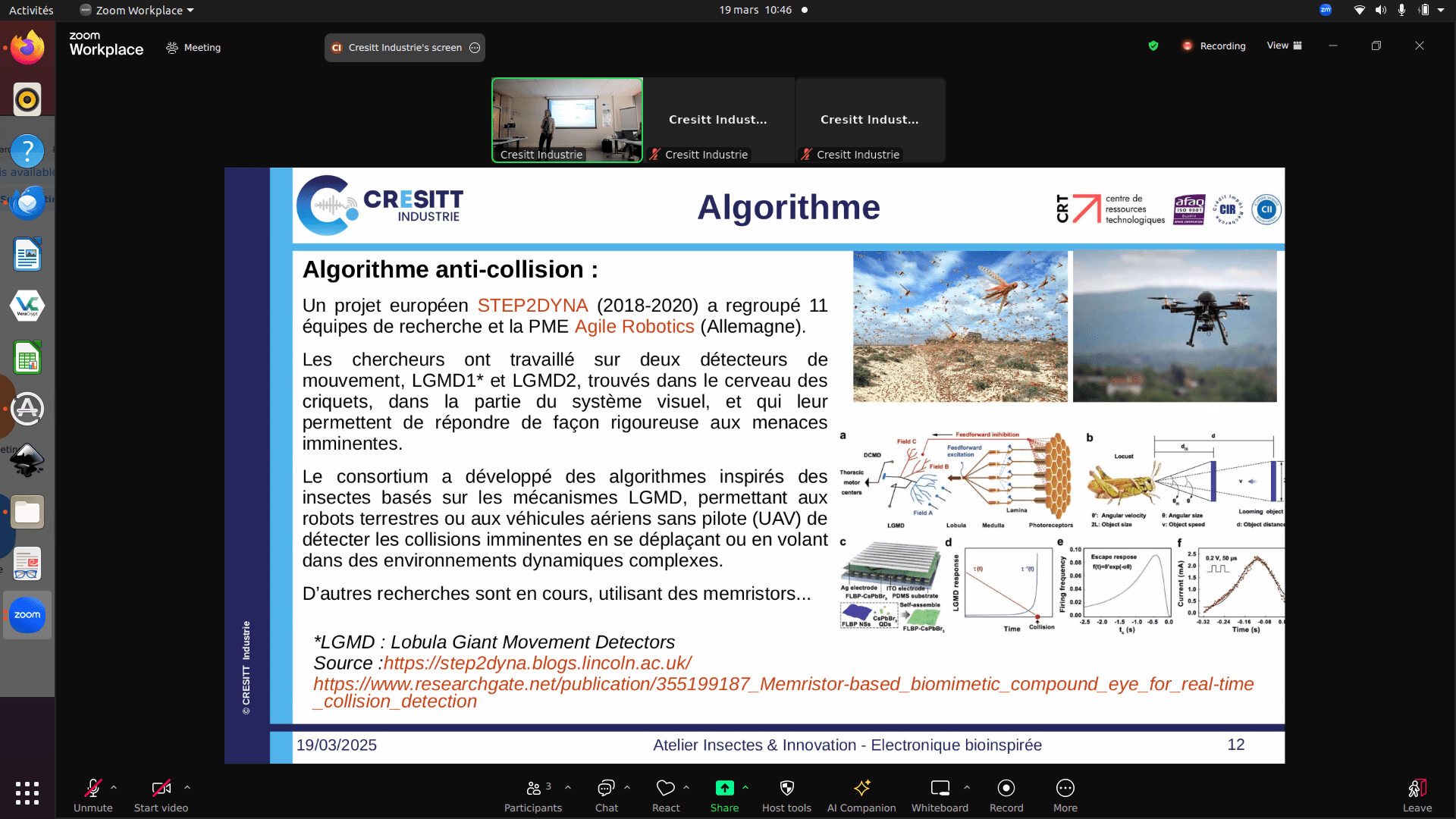Click the STEP2DYNA red text
The width and height of the screenshot is (1456, 819).
532,306
